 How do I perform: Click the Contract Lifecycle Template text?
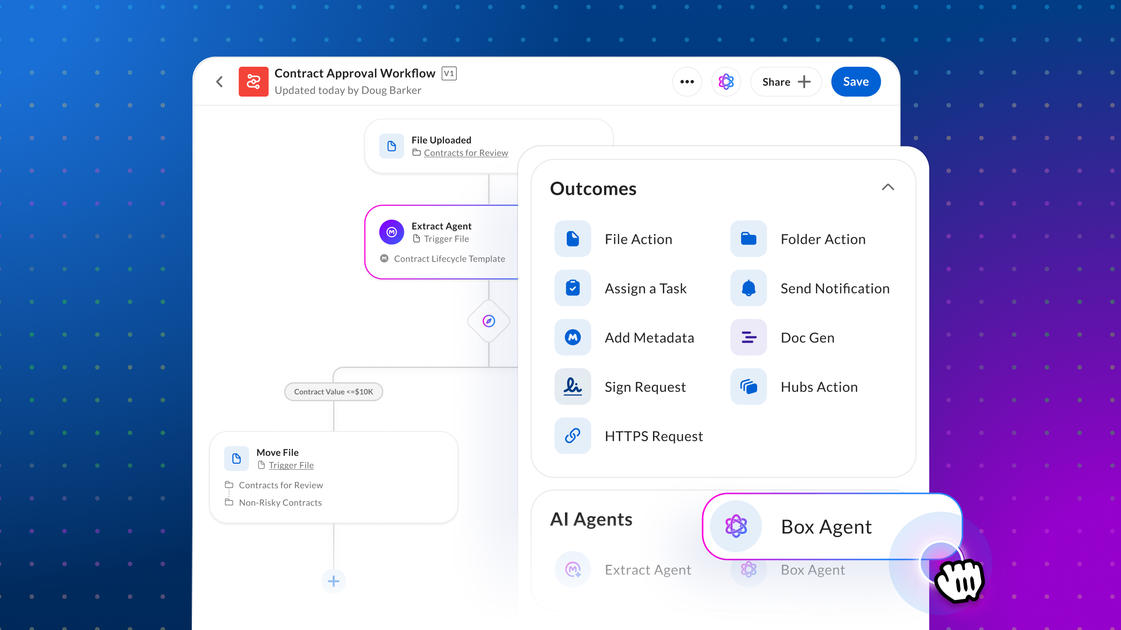coord(449,259)
